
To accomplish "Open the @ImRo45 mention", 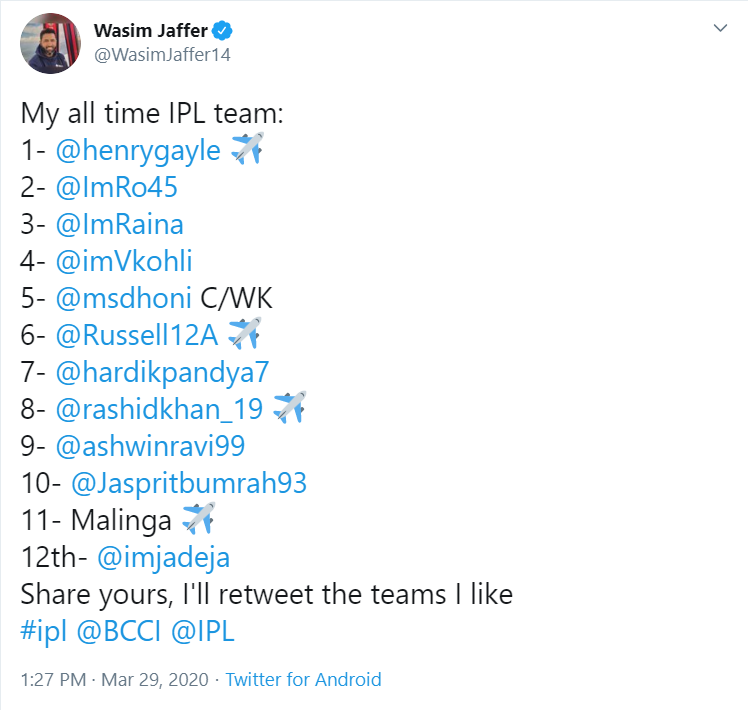I will (x=118, y=187).
